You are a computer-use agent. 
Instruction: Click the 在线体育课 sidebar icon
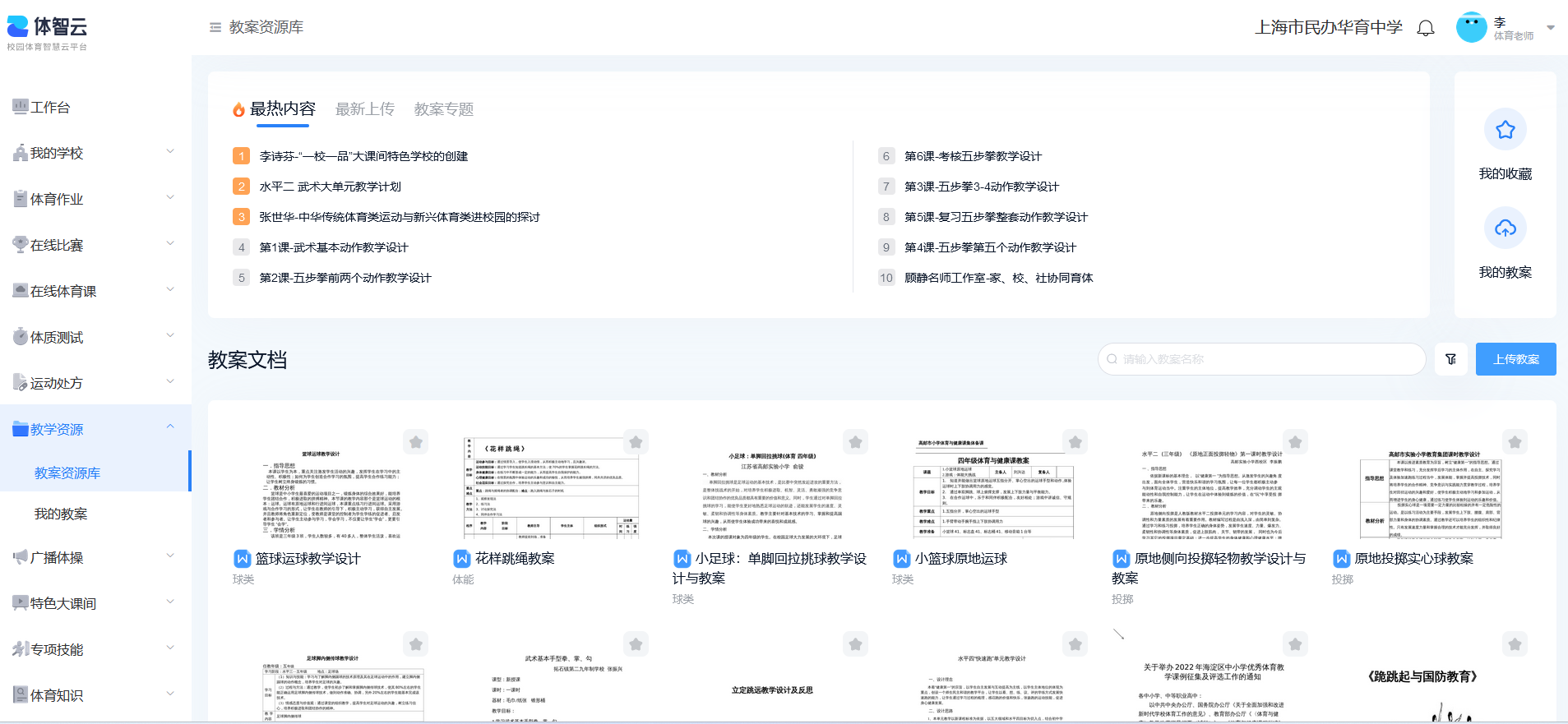click(21, 290)
